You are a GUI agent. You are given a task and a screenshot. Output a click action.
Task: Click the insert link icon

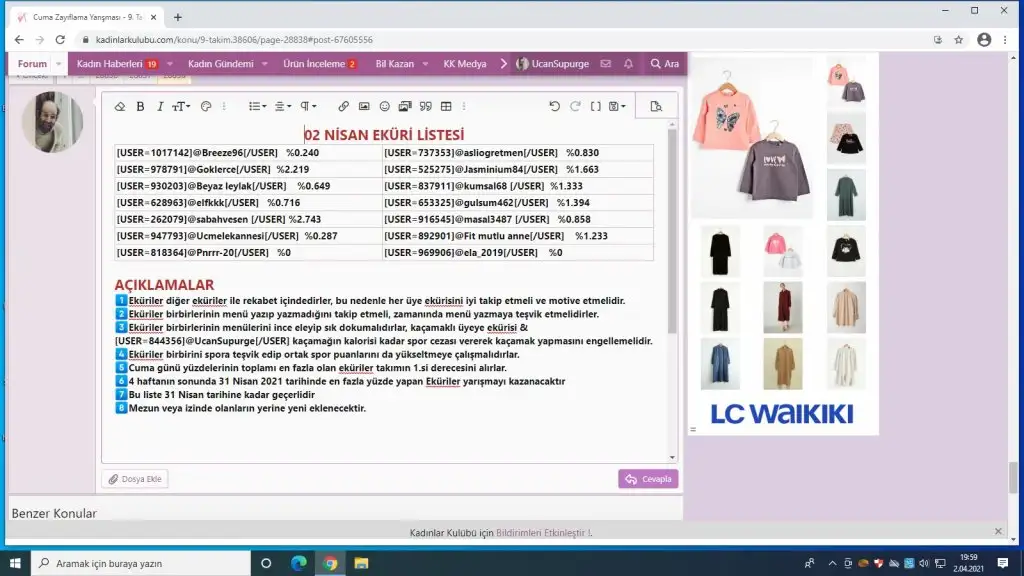tap(343, 106)
